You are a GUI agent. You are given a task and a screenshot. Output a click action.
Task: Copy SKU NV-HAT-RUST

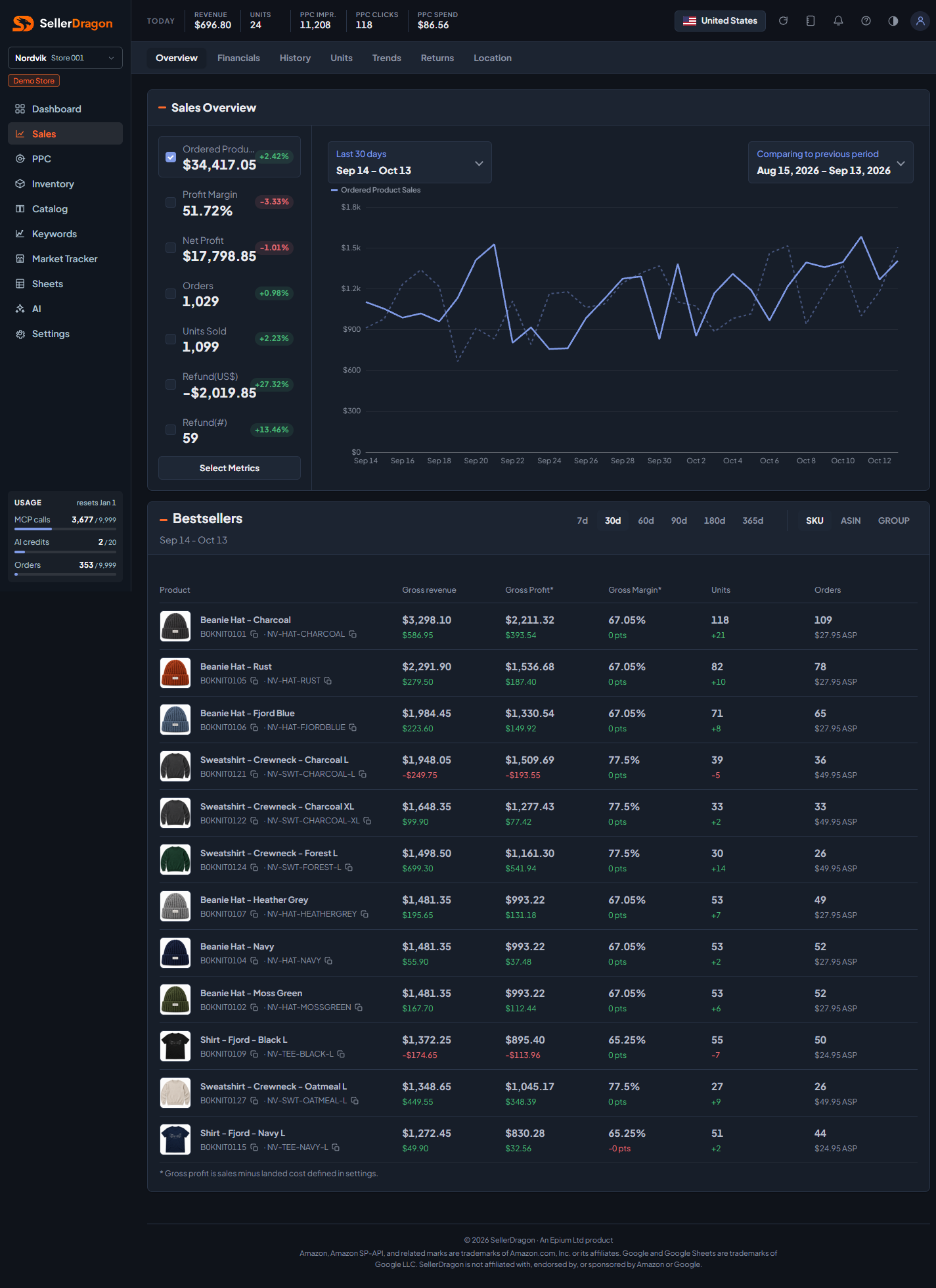[x=328, y=681]
